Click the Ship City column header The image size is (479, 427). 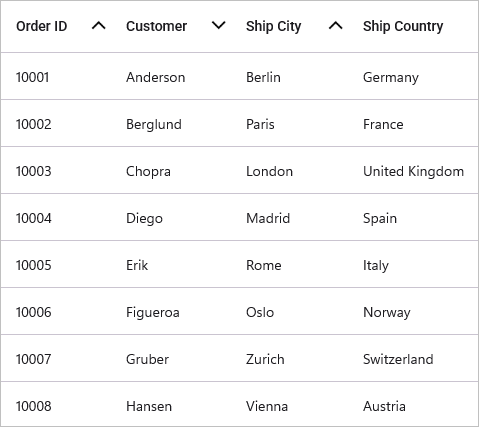point(273,26)
